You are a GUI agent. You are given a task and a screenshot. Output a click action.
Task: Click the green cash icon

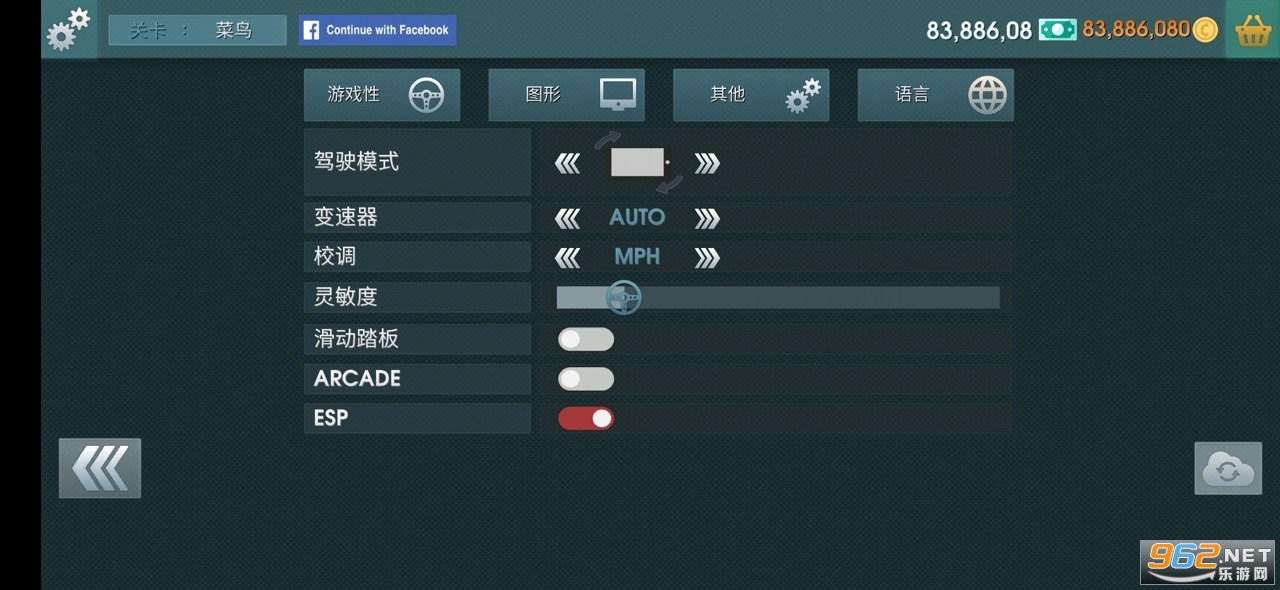(x=1057, y=30)
